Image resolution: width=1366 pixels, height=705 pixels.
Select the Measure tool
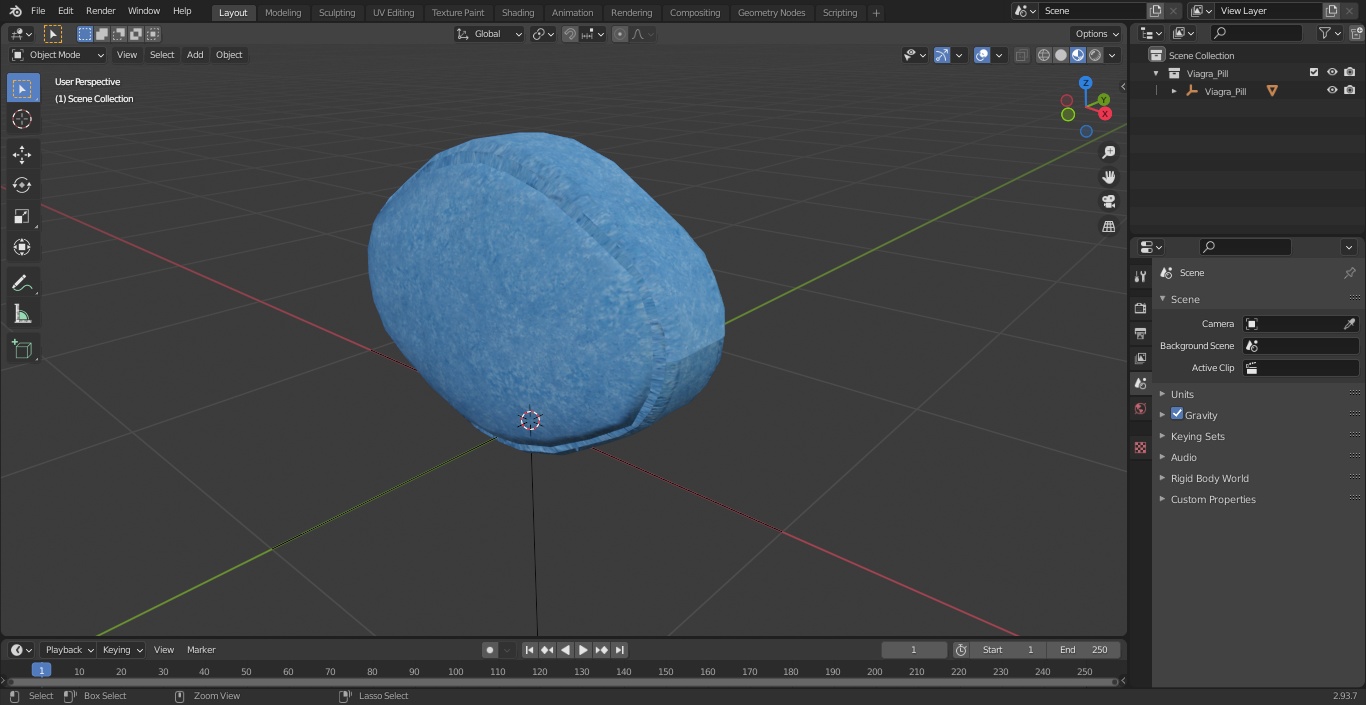click(x=22, y=315)
